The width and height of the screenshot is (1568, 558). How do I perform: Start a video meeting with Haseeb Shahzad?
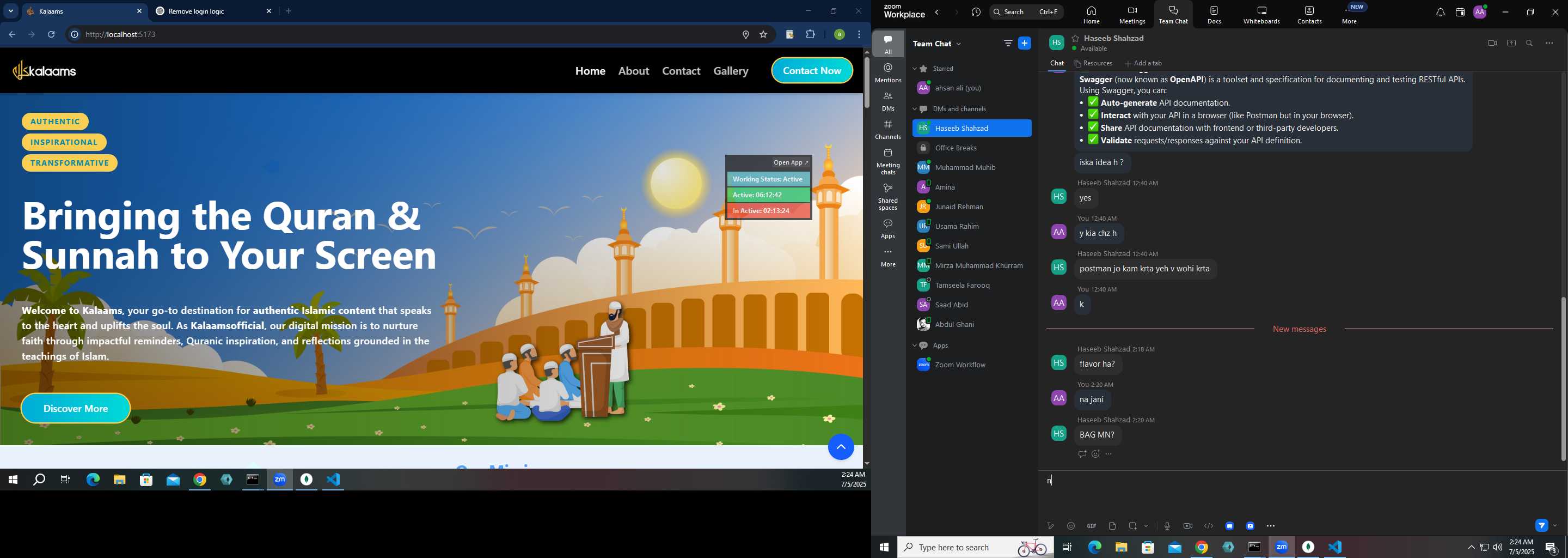(1492, 43)
